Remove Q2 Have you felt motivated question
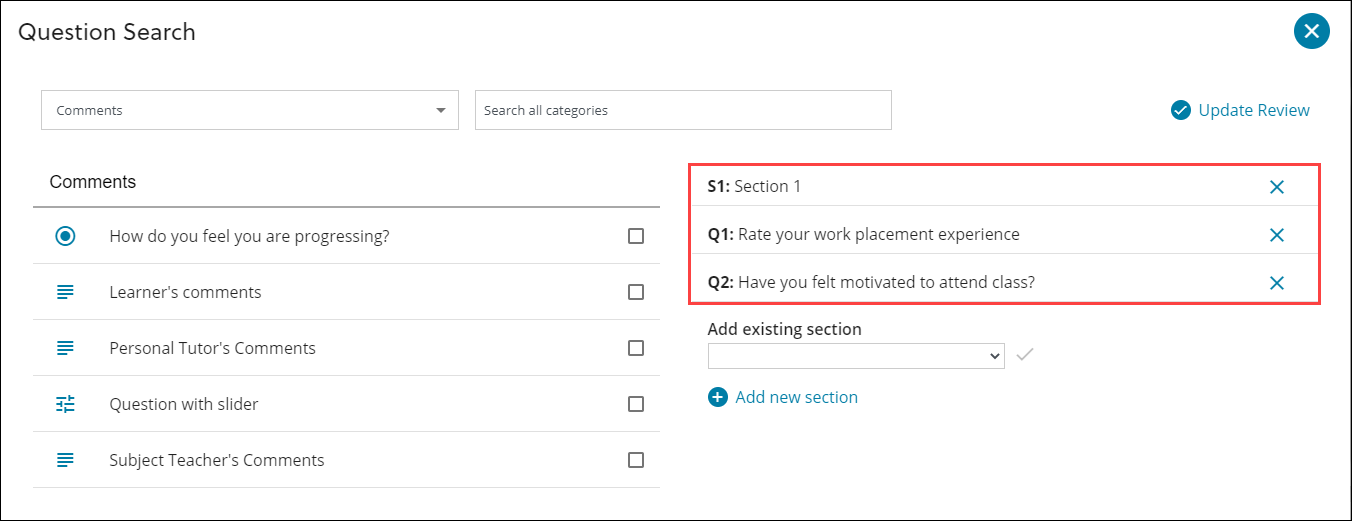Image resolution: width=1352 pixels, height=521 pixels. [x=1276, y=283]
